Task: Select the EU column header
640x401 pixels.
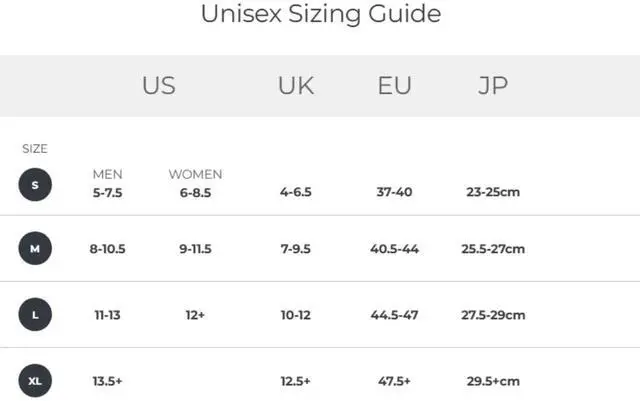Action: [394, 86]
